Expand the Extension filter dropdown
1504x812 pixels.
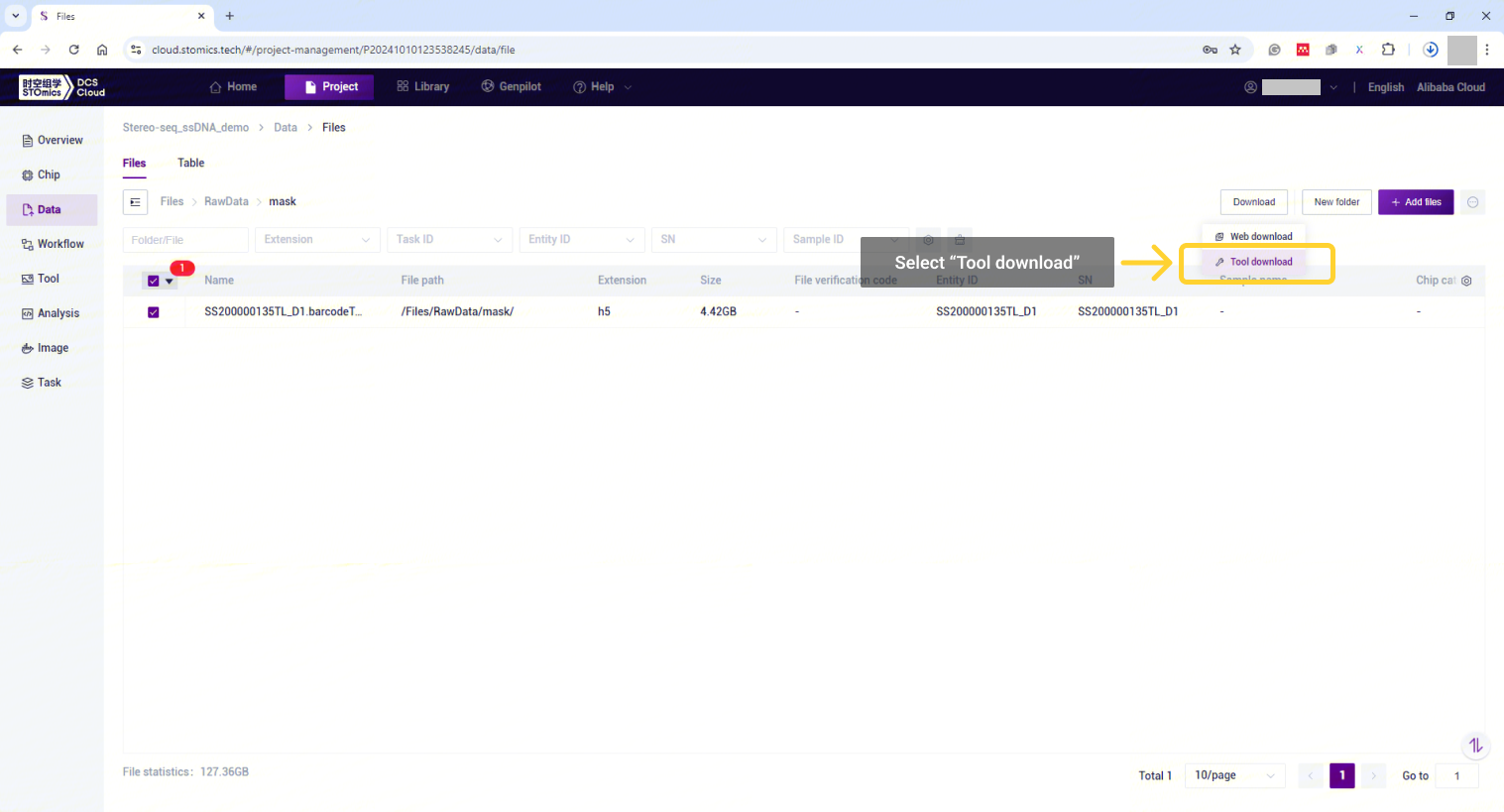pos(317,240)
